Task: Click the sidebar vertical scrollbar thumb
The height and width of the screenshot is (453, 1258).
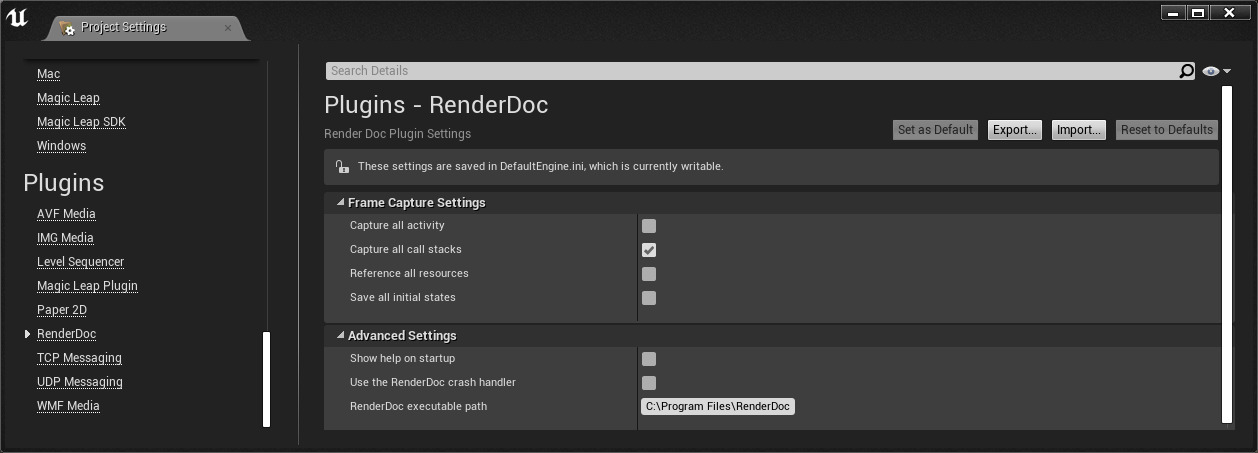Action: (x=266, y=380)
